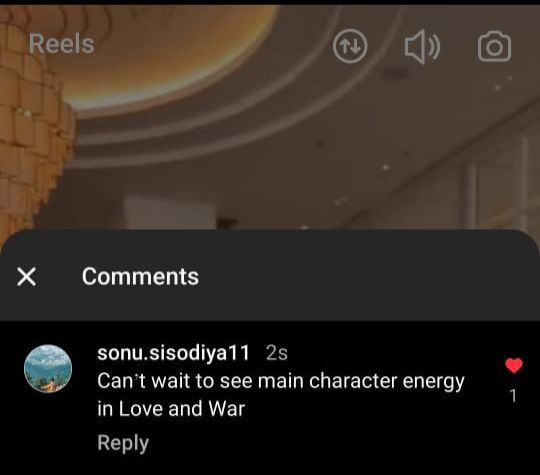
Task: Tap the rounded top edge of comments sheet
Action: (x=270, y=238)
